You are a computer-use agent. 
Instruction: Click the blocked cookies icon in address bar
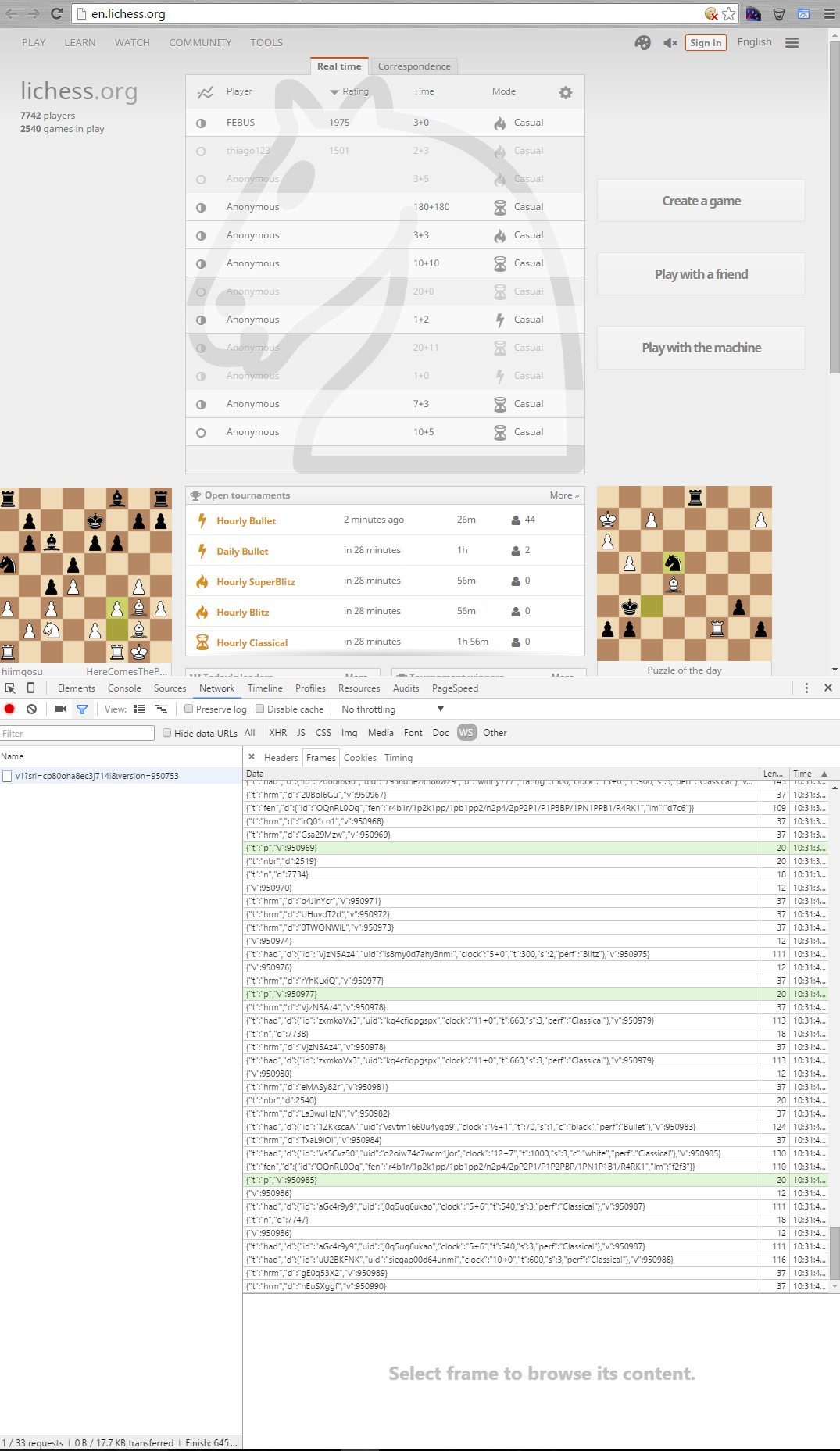tap(711, 13)
